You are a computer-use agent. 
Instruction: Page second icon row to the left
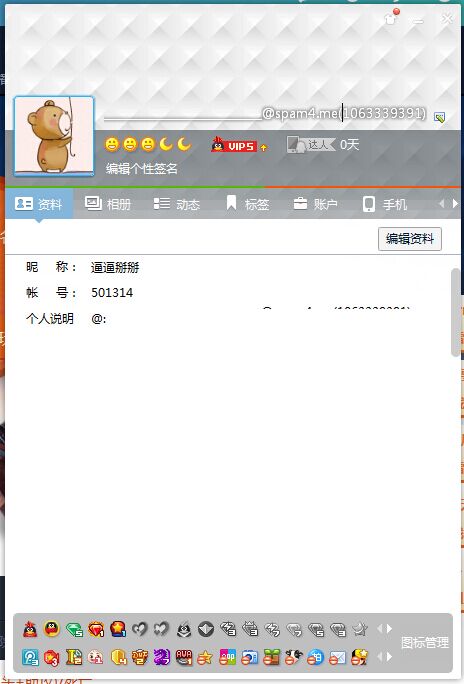point(379,657)
